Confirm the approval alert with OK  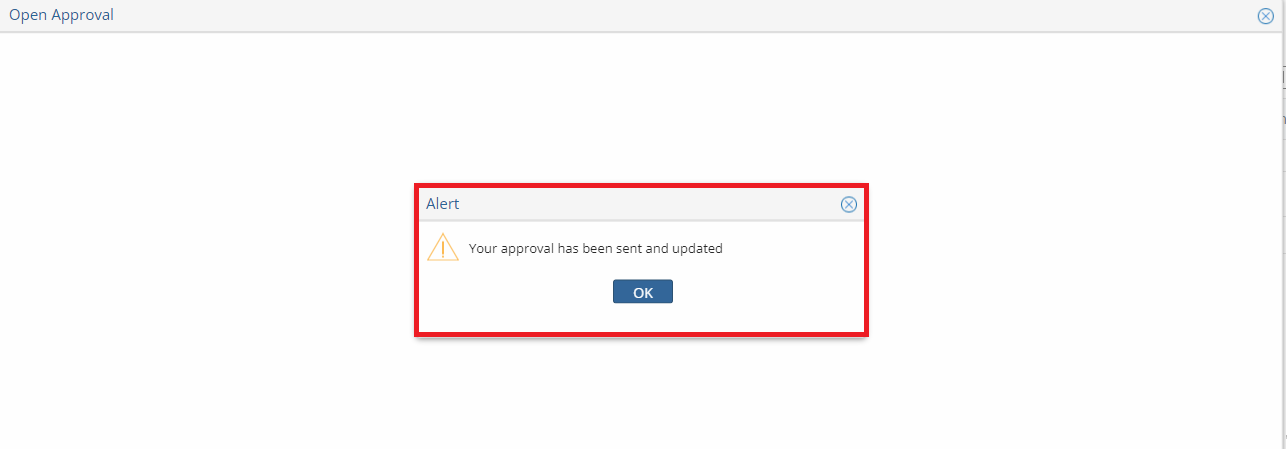click(643, 292)
